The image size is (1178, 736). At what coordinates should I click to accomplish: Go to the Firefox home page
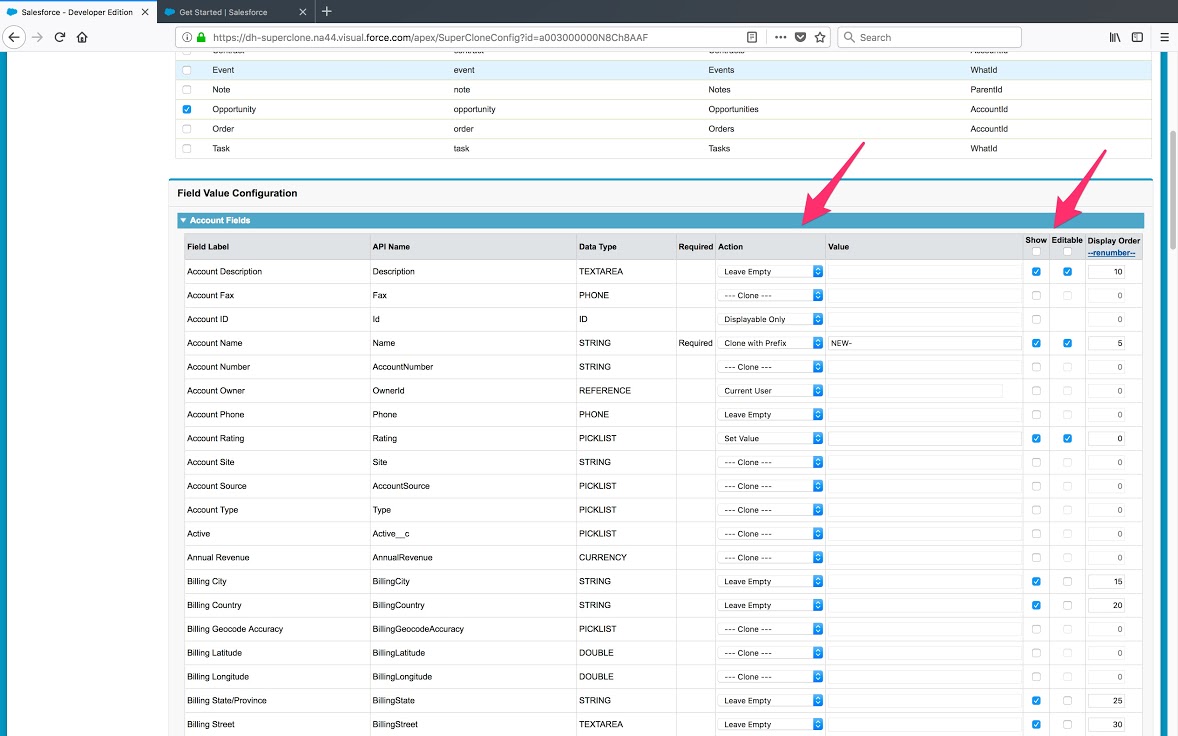coord(82,37)
